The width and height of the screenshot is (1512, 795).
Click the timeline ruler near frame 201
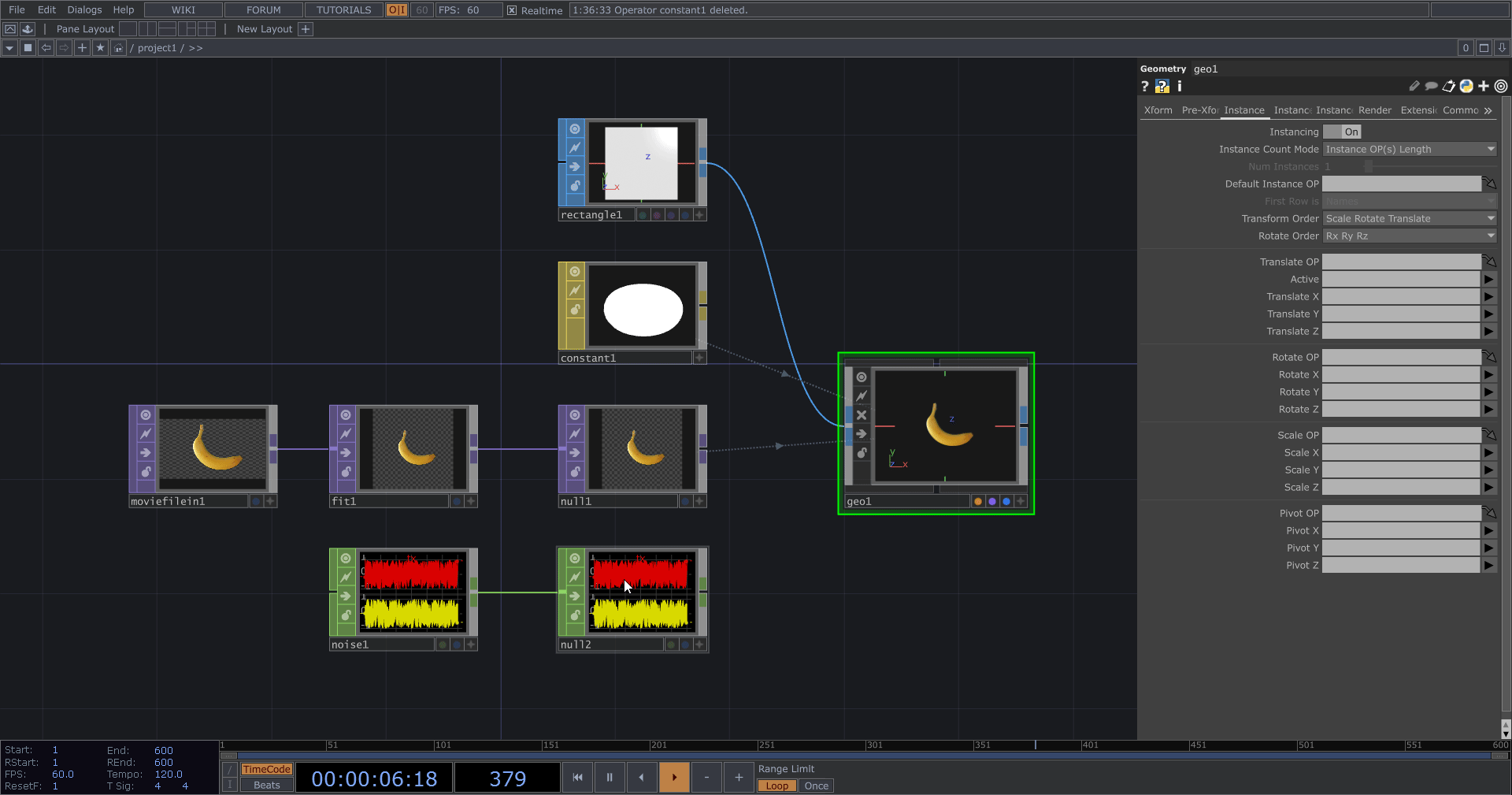[652, 745]
